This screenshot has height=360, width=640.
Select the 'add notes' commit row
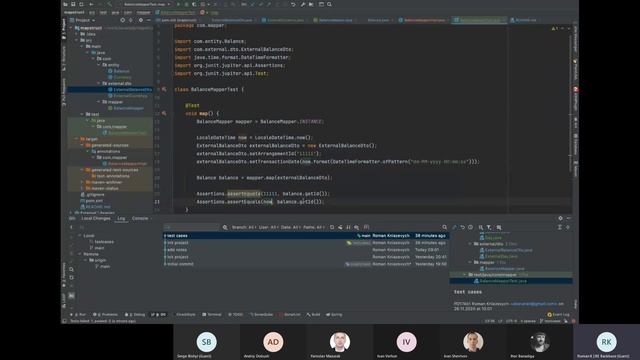306,250
